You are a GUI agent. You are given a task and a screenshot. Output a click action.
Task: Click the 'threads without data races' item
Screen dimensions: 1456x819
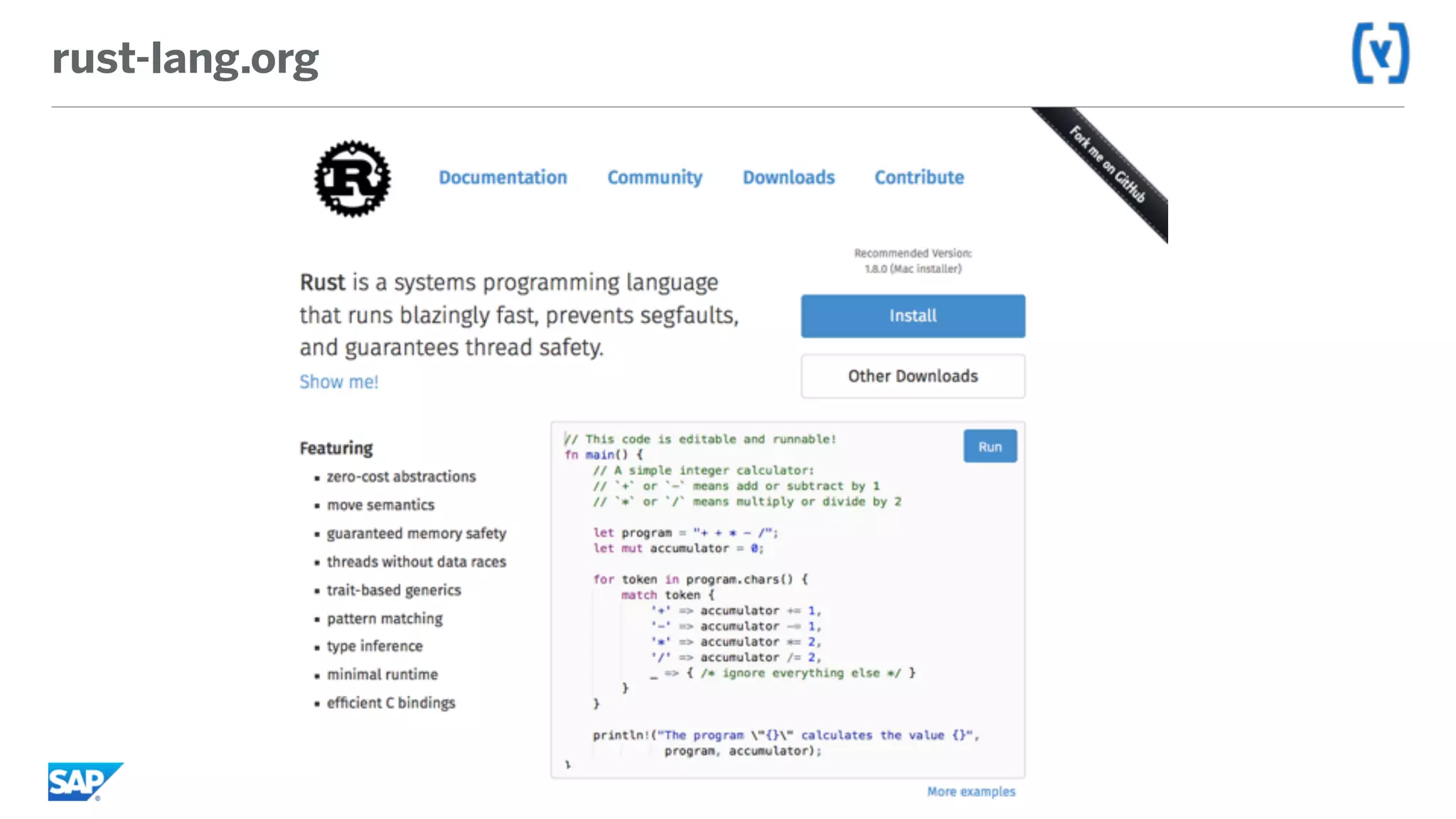416,562
